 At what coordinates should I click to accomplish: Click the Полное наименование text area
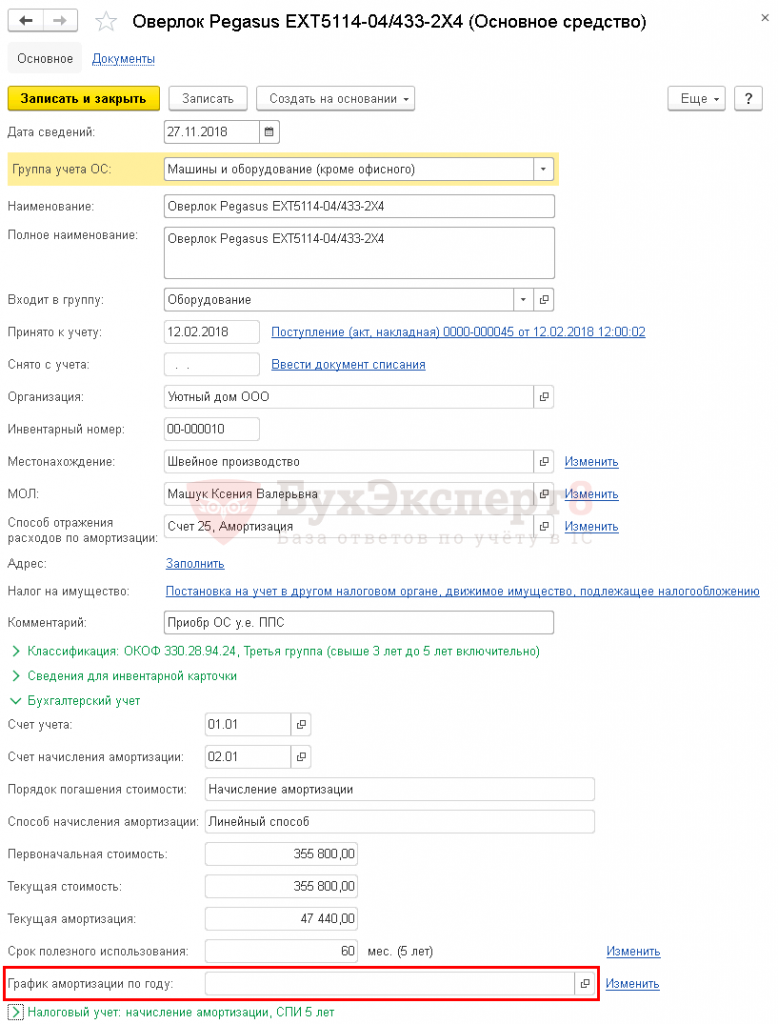point(359,253)
